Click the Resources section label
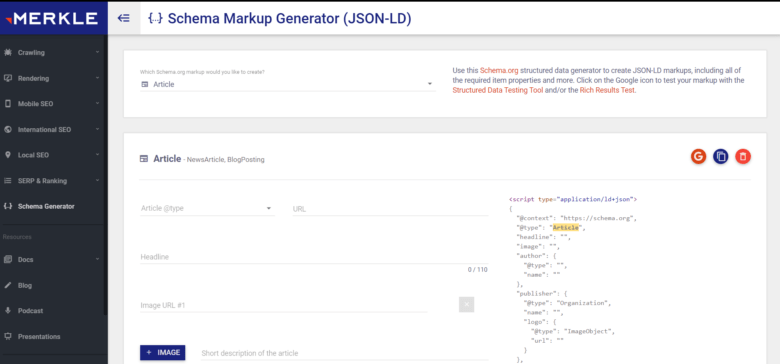This screenshot has width=780, height=364. [17, 237]
